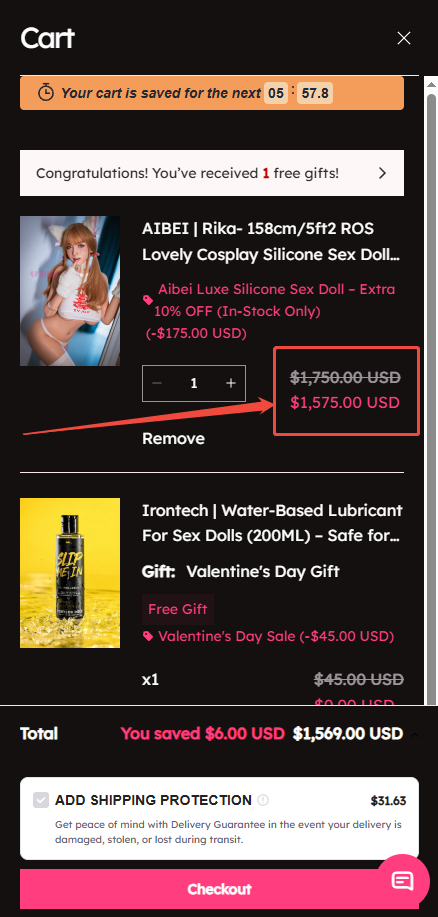Click the pink discount tag icon for Aibei Luxe
Screen dimensions: 438x917
pyautogui.click(x=148, y=300)
